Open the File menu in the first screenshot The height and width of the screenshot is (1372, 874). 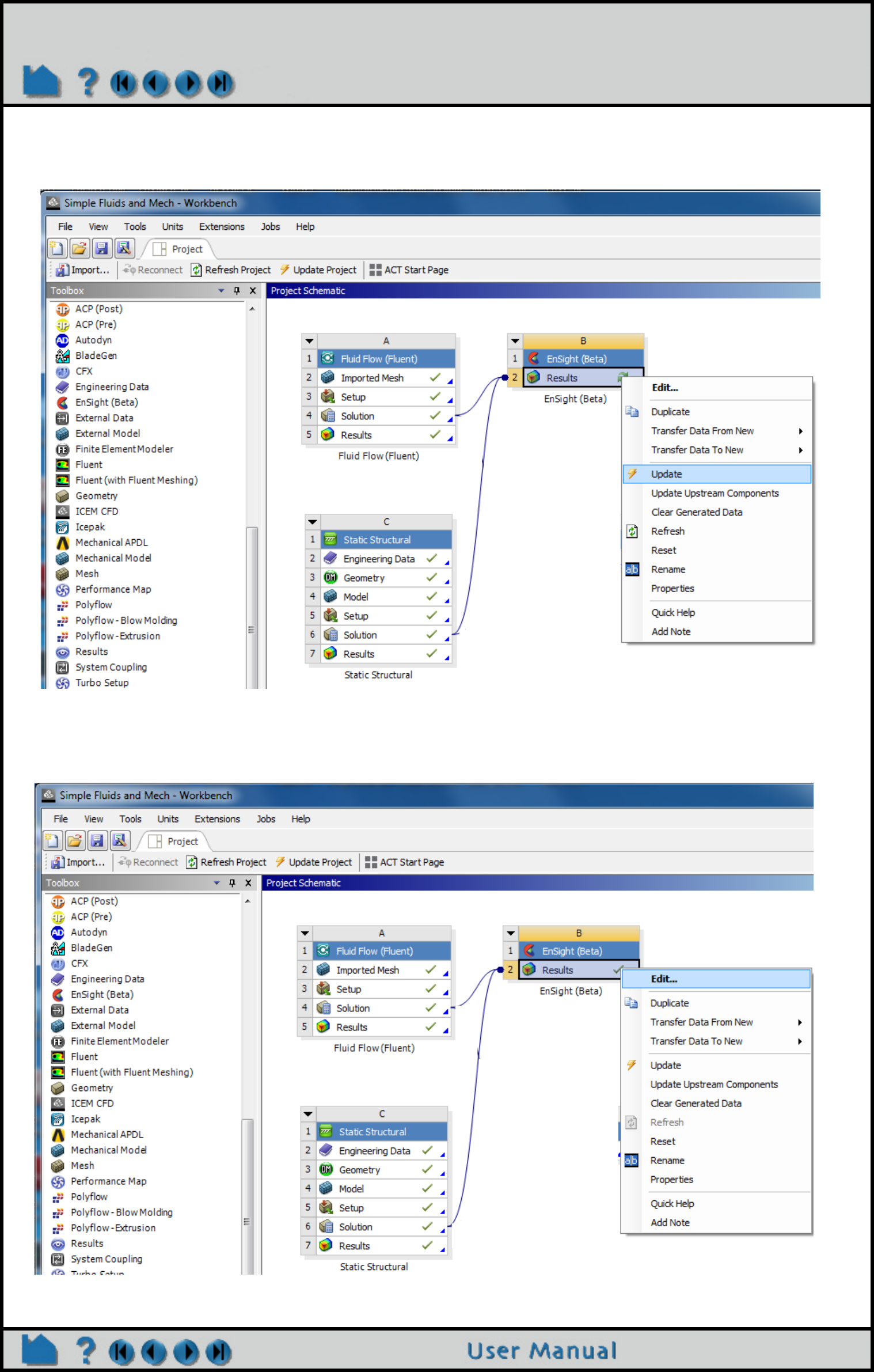(x=65, y=226)
